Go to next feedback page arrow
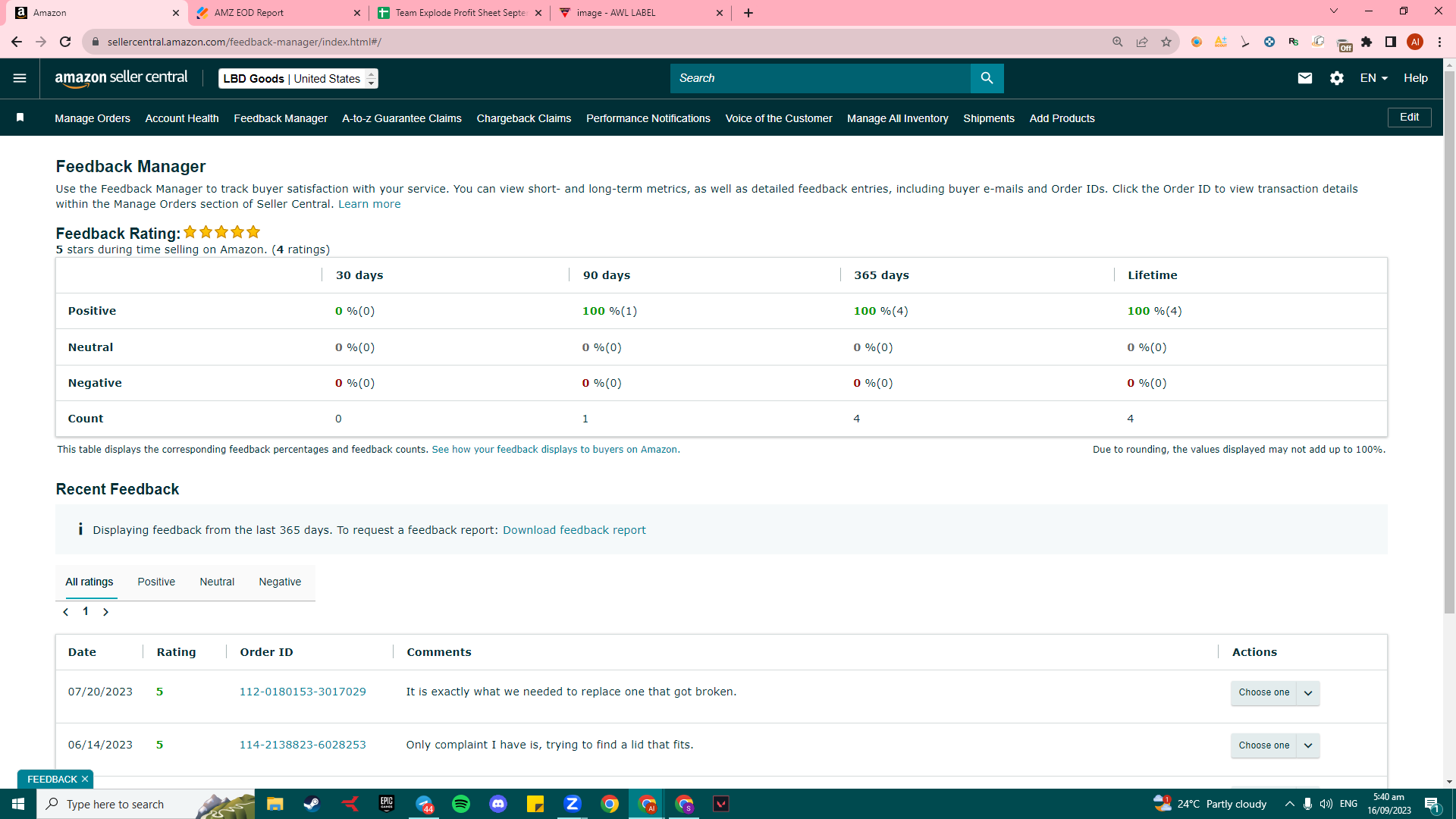The image size is (1456, 819). pyautogui.click(x=106, y=612)
